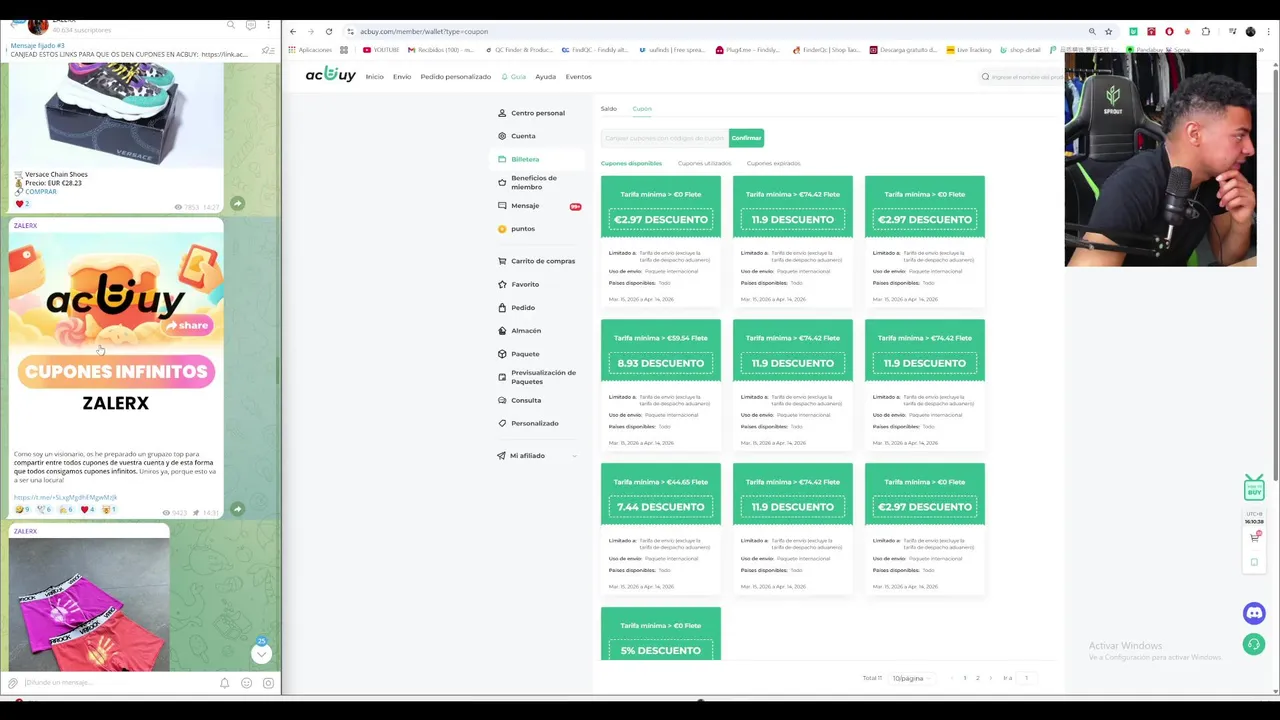
Task: Open the Eventos menu item
Action: click(x=578, y=77)
